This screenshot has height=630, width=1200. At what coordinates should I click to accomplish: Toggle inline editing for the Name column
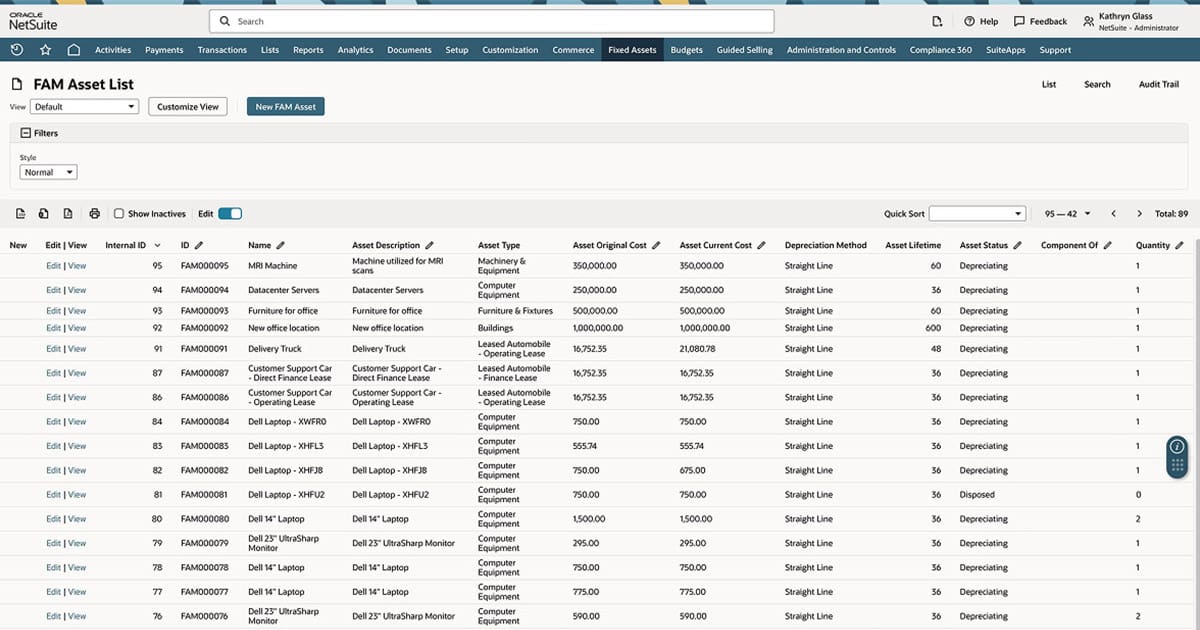tap(281, 244)
